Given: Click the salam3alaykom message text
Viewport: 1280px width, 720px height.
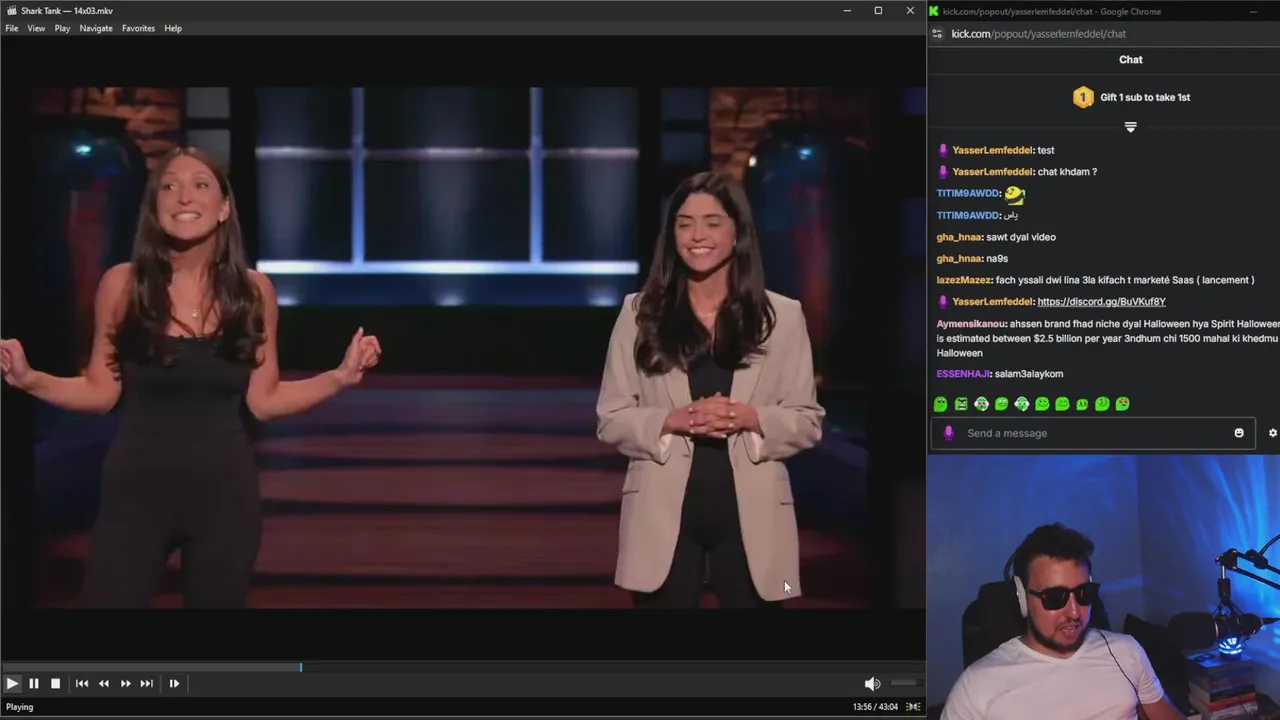Looking at the screenshot, I should tap(1029, 374).
